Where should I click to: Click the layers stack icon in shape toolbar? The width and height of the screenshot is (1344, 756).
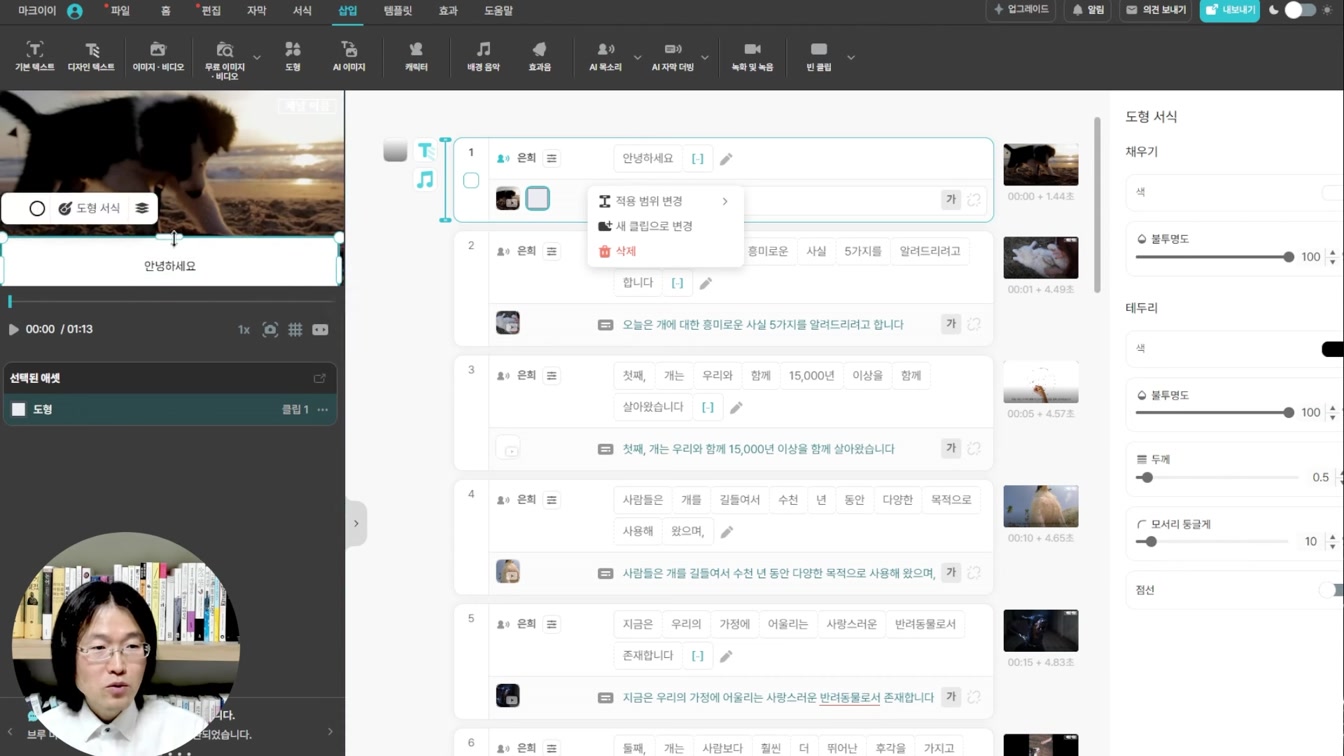pyautogui.click(x=142, y=208)
